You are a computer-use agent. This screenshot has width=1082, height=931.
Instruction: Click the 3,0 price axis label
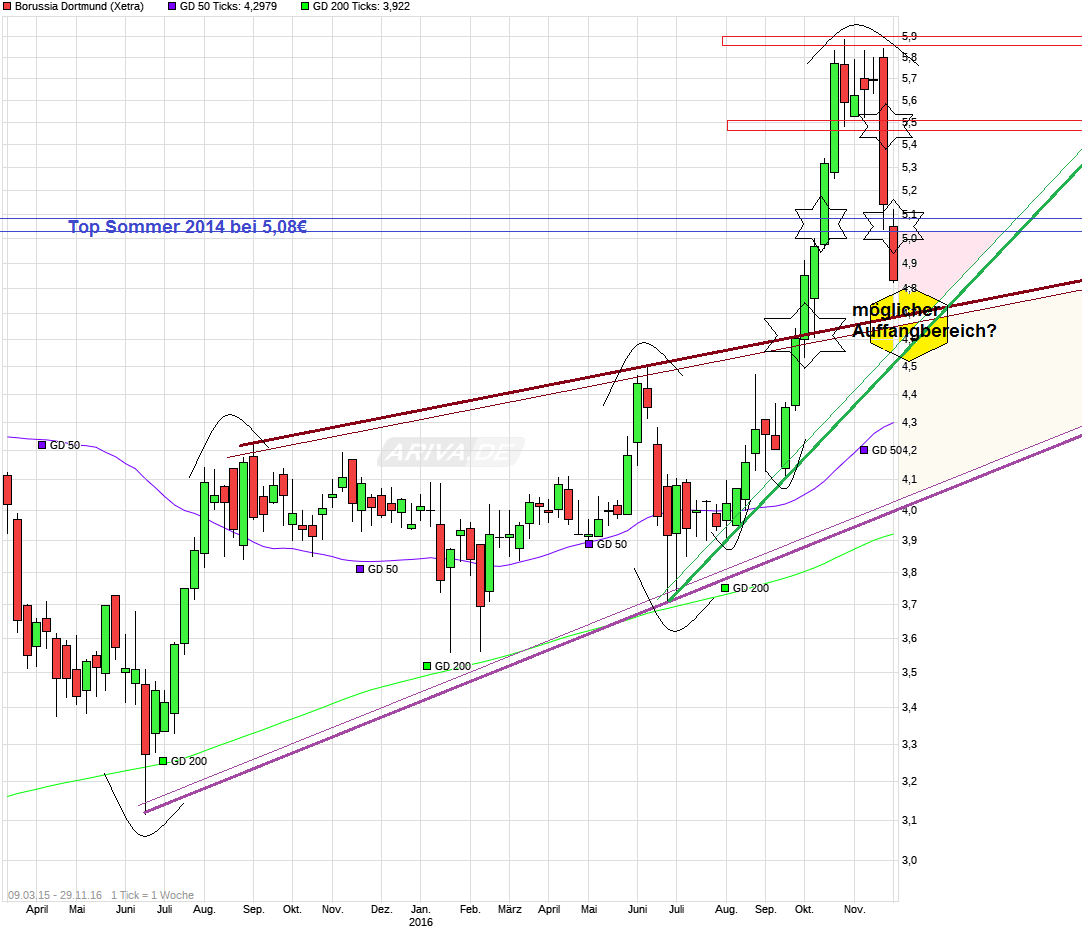point(909,860)
